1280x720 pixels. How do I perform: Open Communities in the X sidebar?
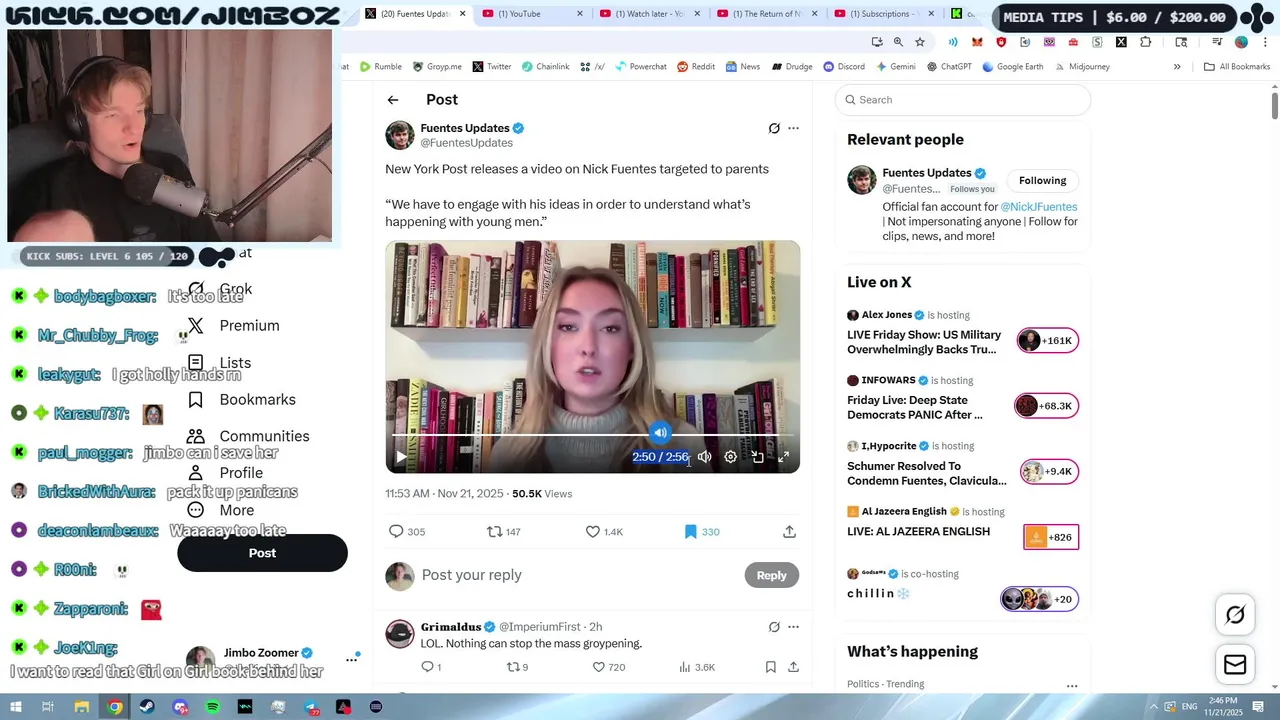[249, 437]
